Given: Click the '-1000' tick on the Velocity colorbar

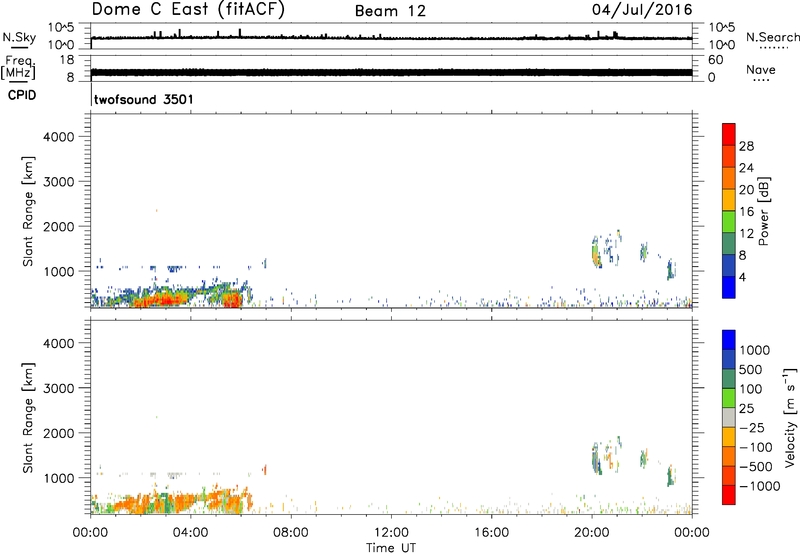Looking at the screenshot, I should click(x=759, y=486).
